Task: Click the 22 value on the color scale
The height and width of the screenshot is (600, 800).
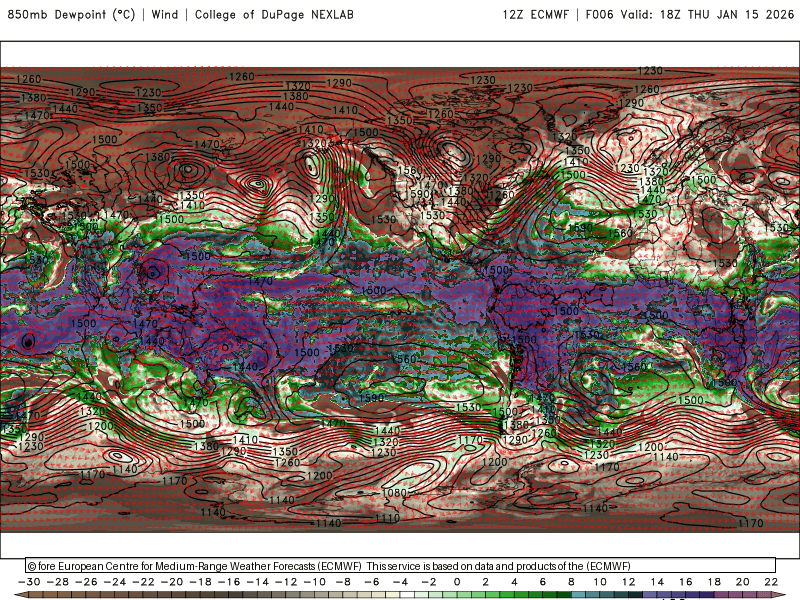Action: coord(771,582)
